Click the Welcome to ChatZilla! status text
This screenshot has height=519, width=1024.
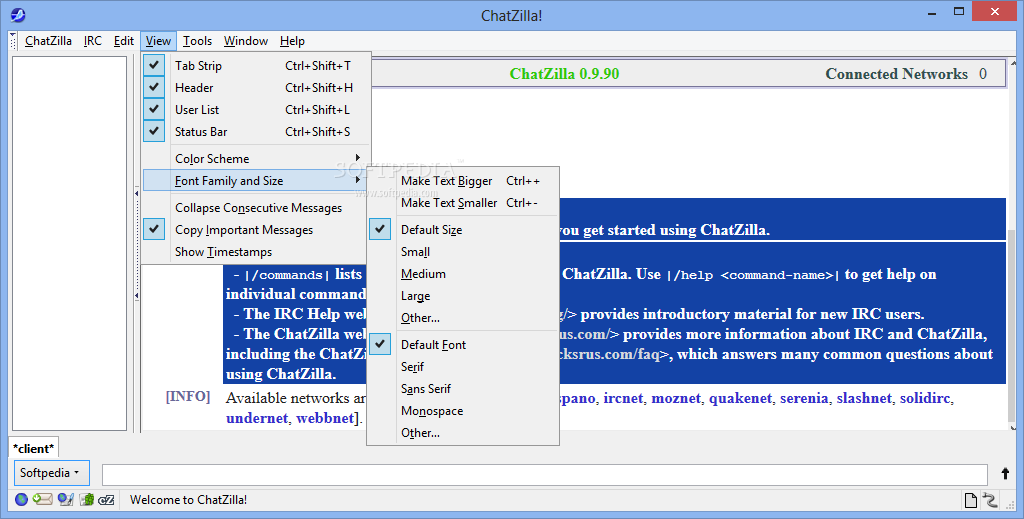pos(188,500)
